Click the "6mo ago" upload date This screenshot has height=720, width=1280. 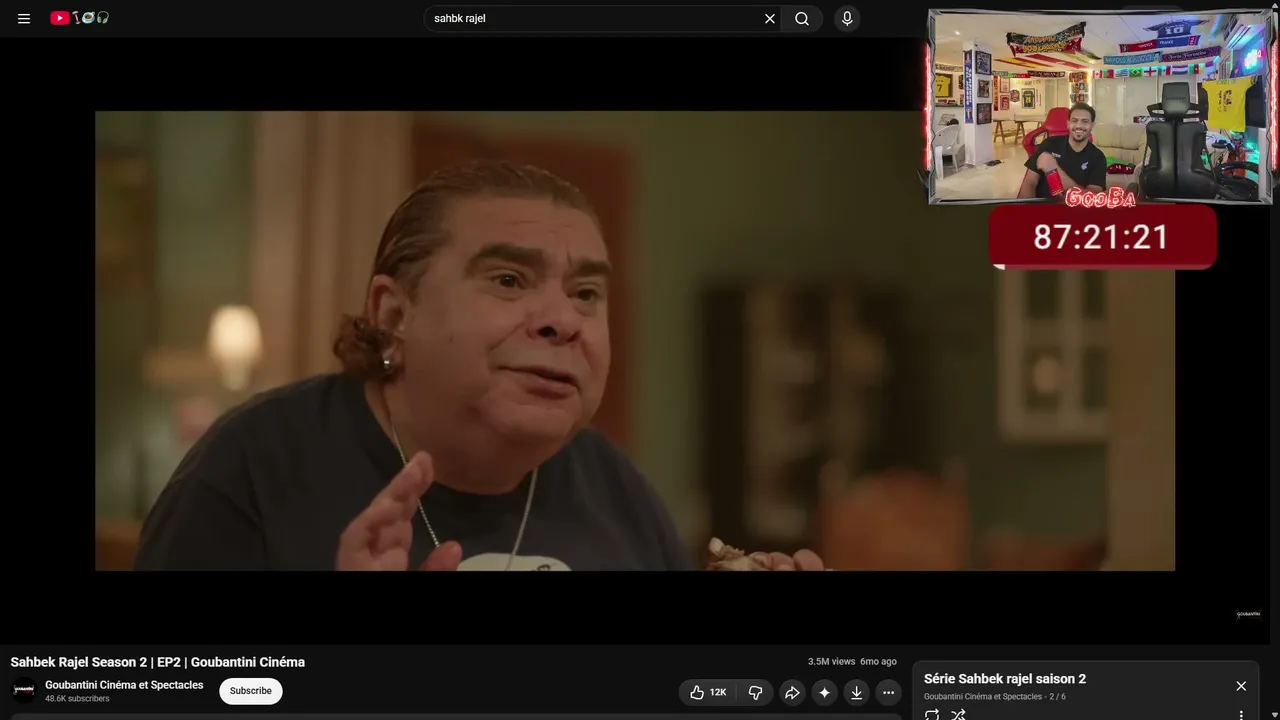coord(878,662)
